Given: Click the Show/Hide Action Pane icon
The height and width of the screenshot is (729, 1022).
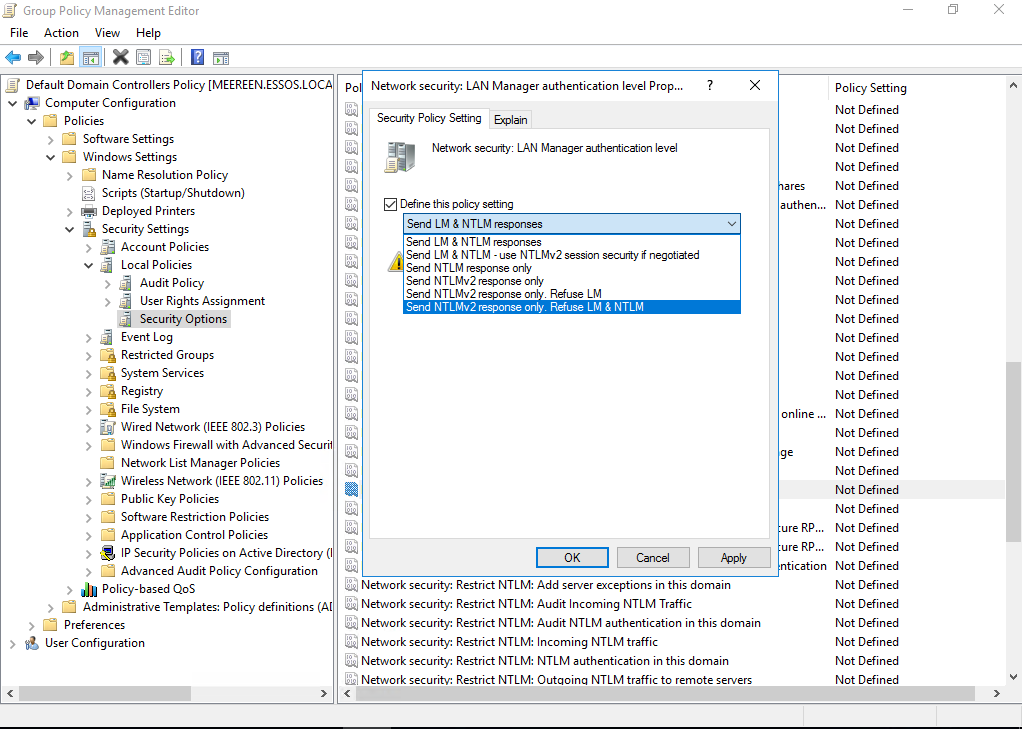Looking at the screenshot, I should click(221, 58).
